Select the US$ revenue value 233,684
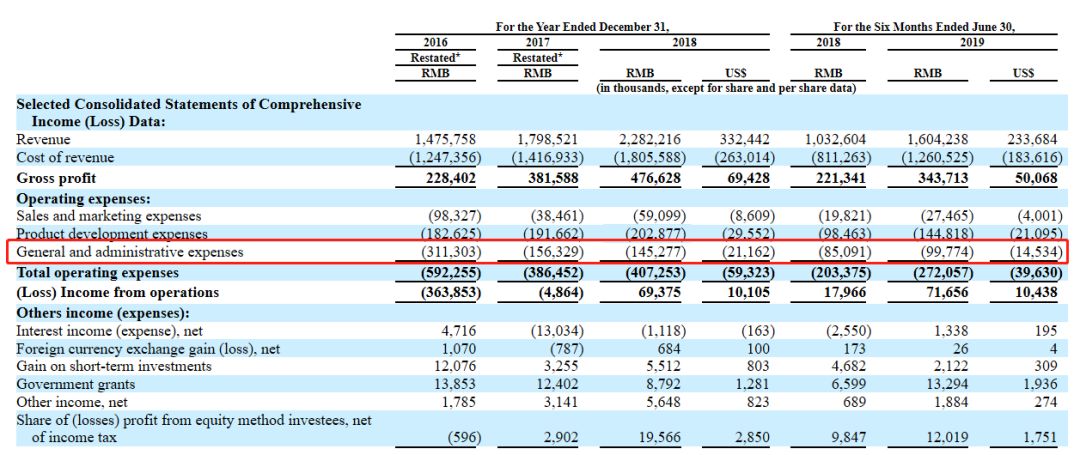1080x455 pixels. [x=1034, y=140]
